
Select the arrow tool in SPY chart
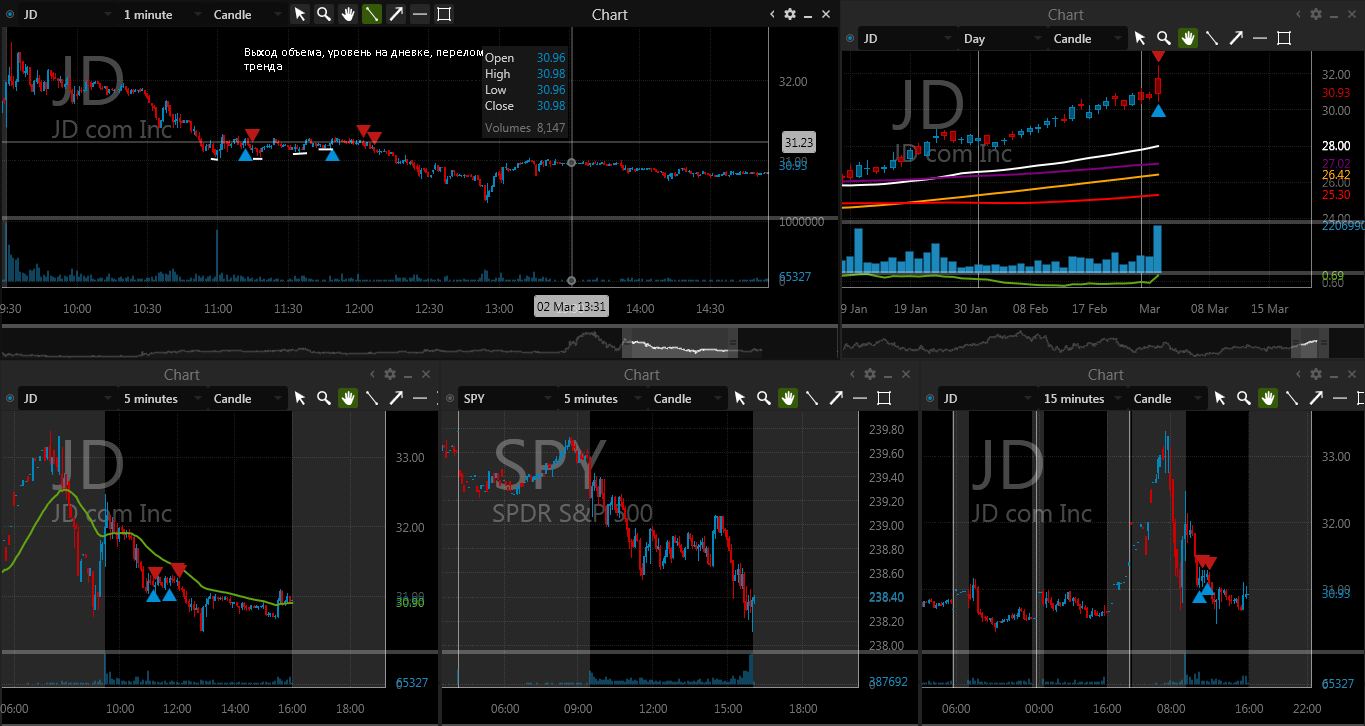click(836, 398)
